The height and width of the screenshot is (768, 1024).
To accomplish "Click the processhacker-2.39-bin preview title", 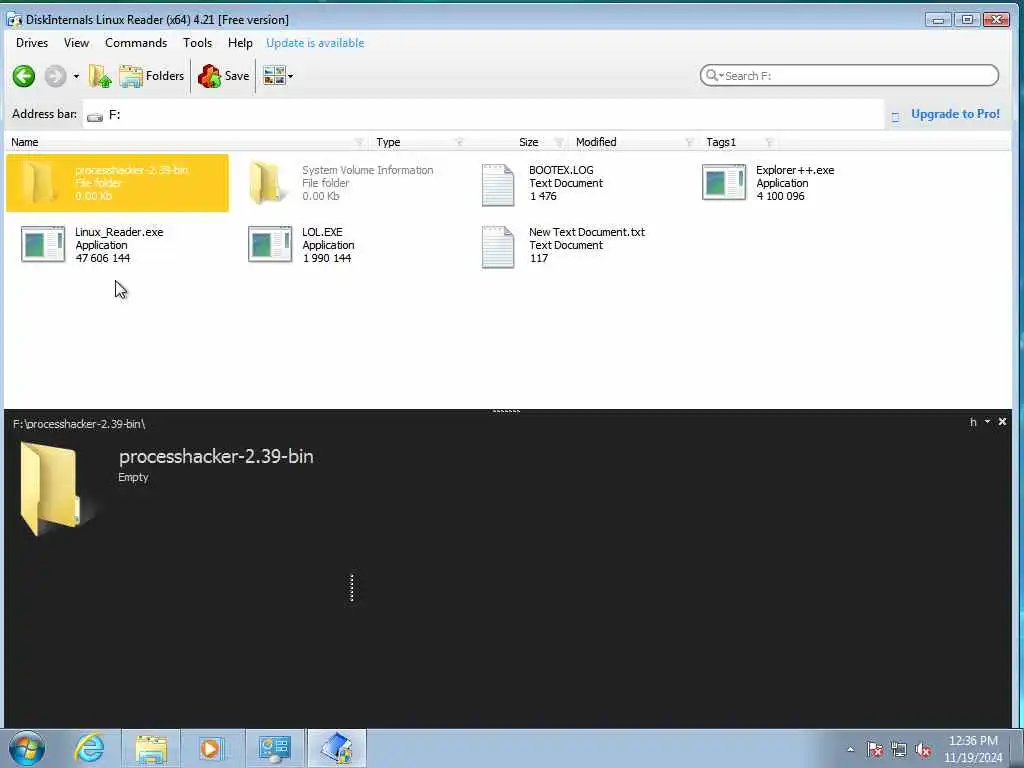I will (216, 456).
